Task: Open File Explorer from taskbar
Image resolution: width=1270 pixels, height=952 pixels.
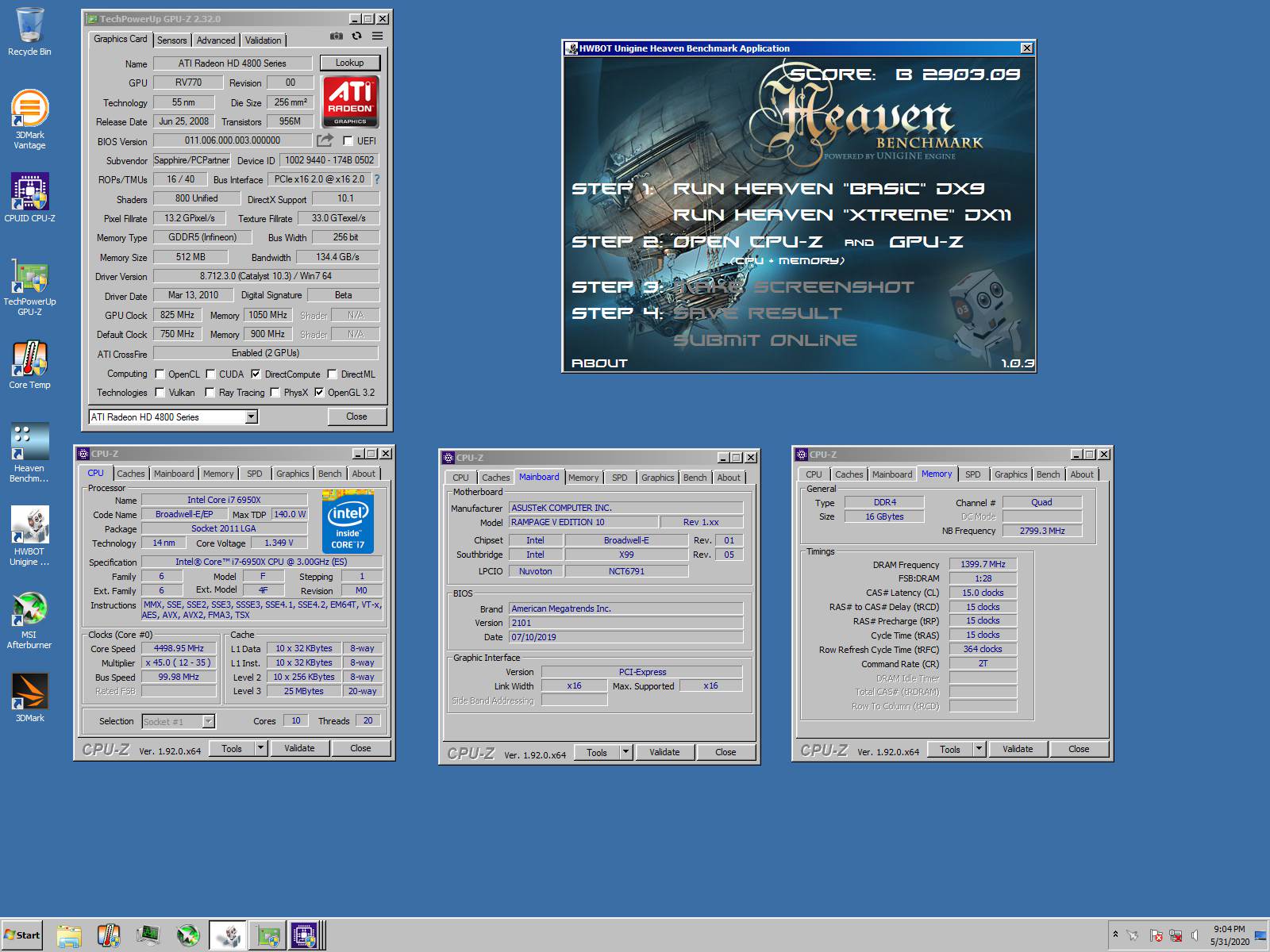Action: [69, 936]
